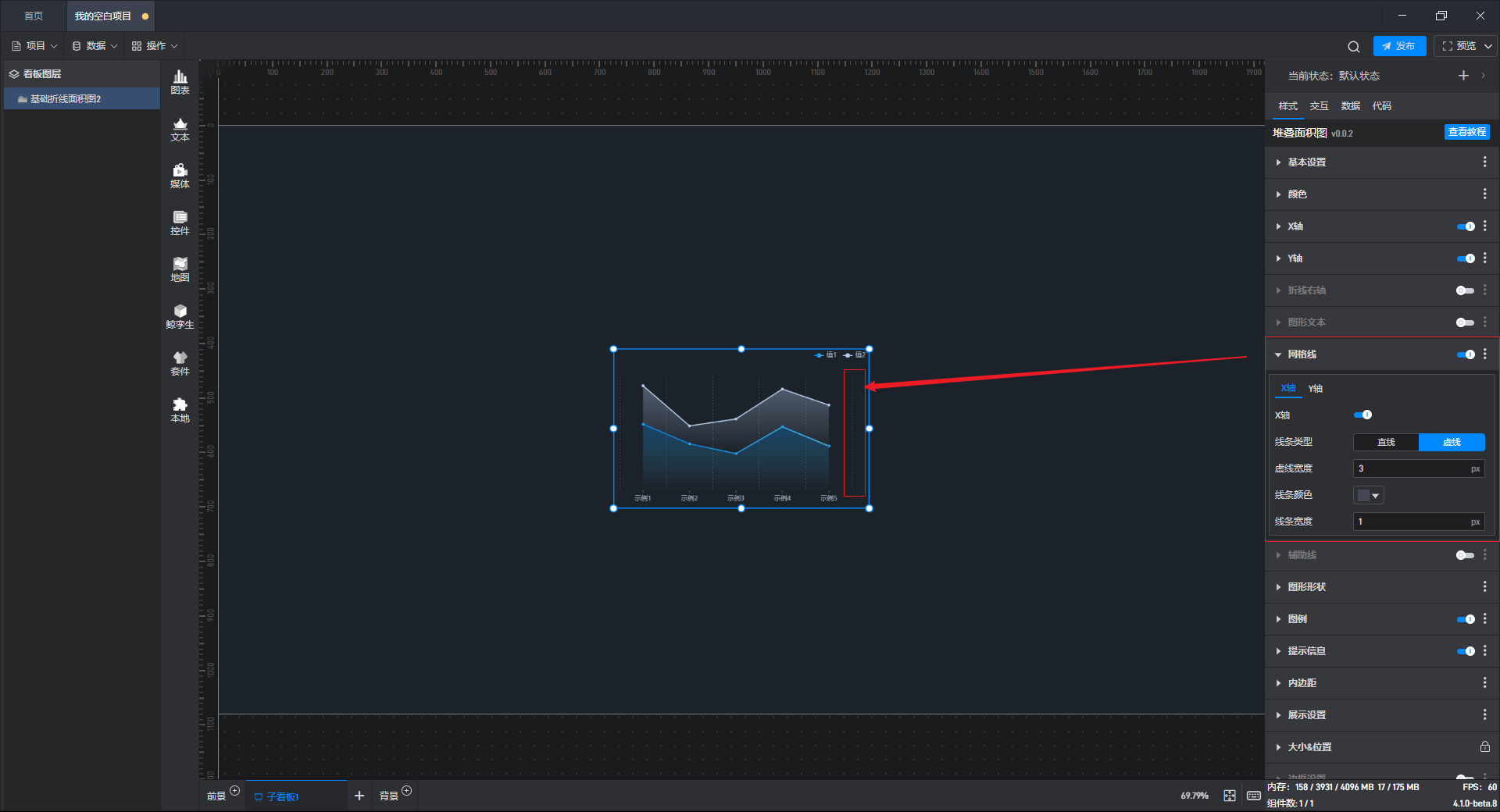Open more options for 图例
This screenshot has height=812, width=1500.
[1484, 618]
